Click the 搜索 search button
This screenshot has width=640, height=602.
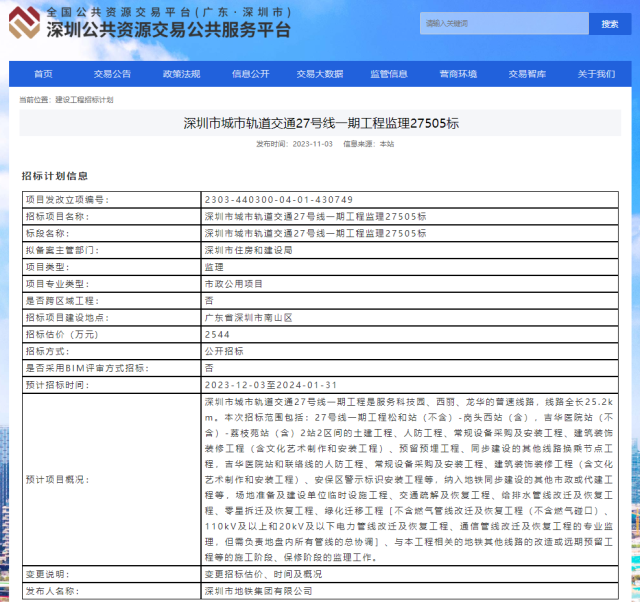[x=610, y=24]
